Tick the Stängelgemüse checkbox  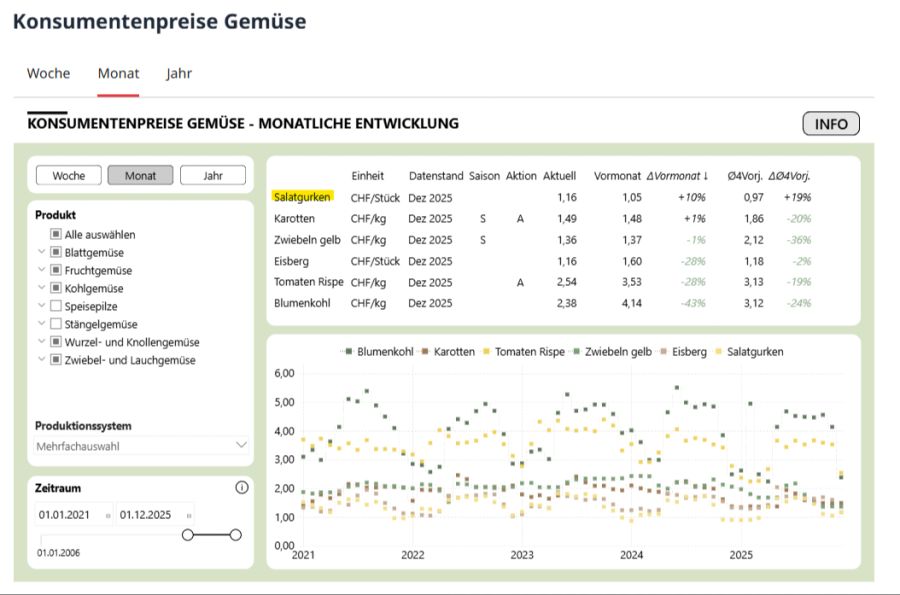[56, 325]
